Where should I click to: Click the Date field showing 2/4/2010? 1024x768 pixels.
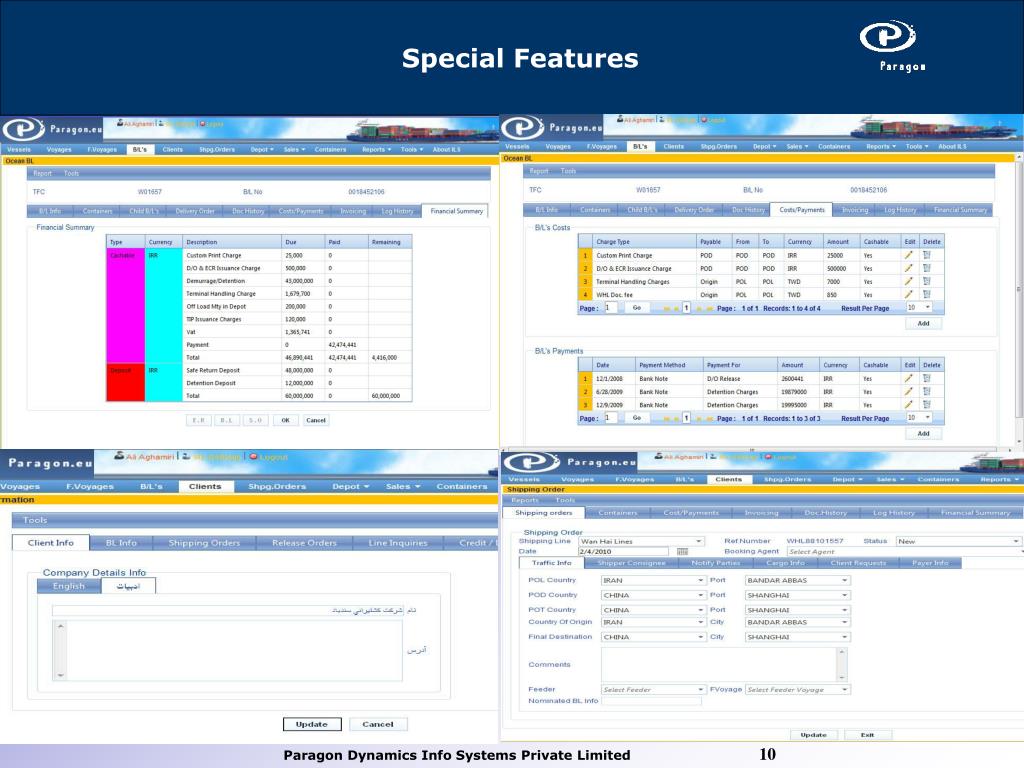click(x=624, y=552)
